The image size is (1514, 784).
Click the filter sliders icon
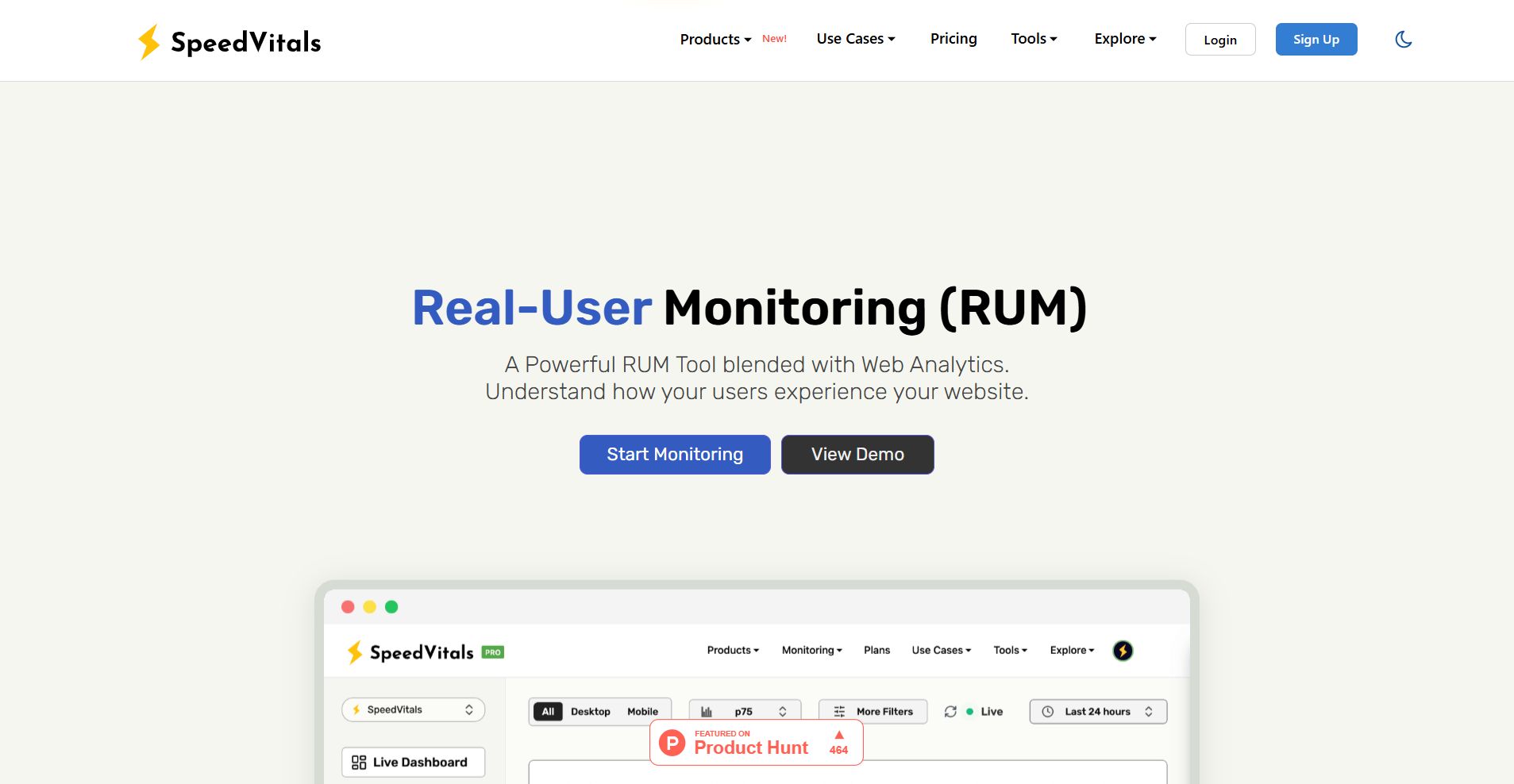(x=839, y=712)
